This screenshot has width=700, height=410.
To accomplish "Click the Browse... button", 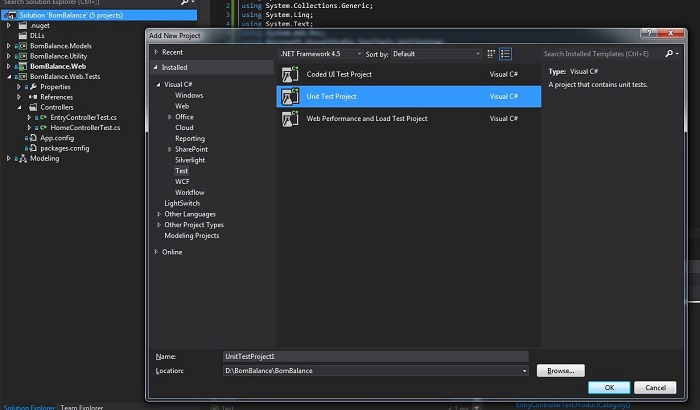I will click(x=560, y=371).
